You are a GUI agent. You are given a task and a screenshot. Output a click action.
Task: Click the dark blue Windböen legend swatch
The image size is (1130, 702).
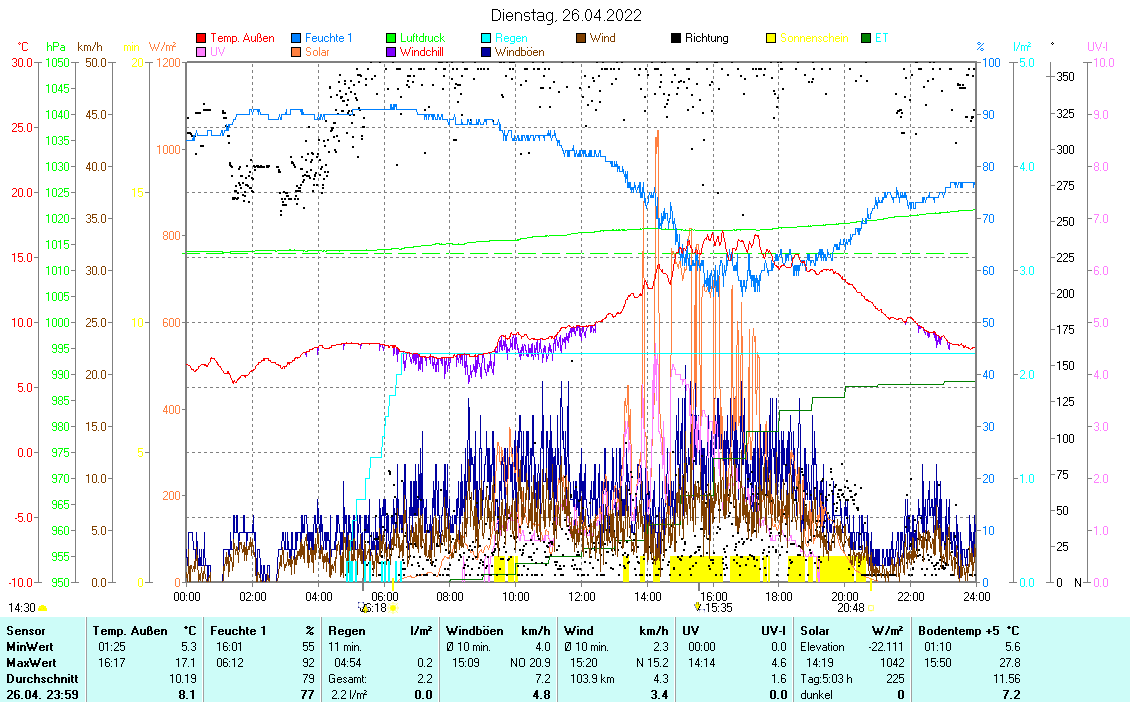[487, 51]
